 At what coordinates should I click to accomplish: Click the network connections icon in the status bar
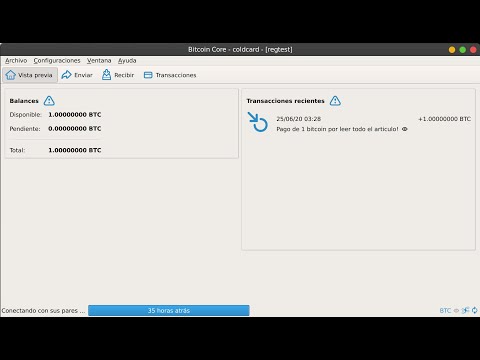(x=465, y=311)
